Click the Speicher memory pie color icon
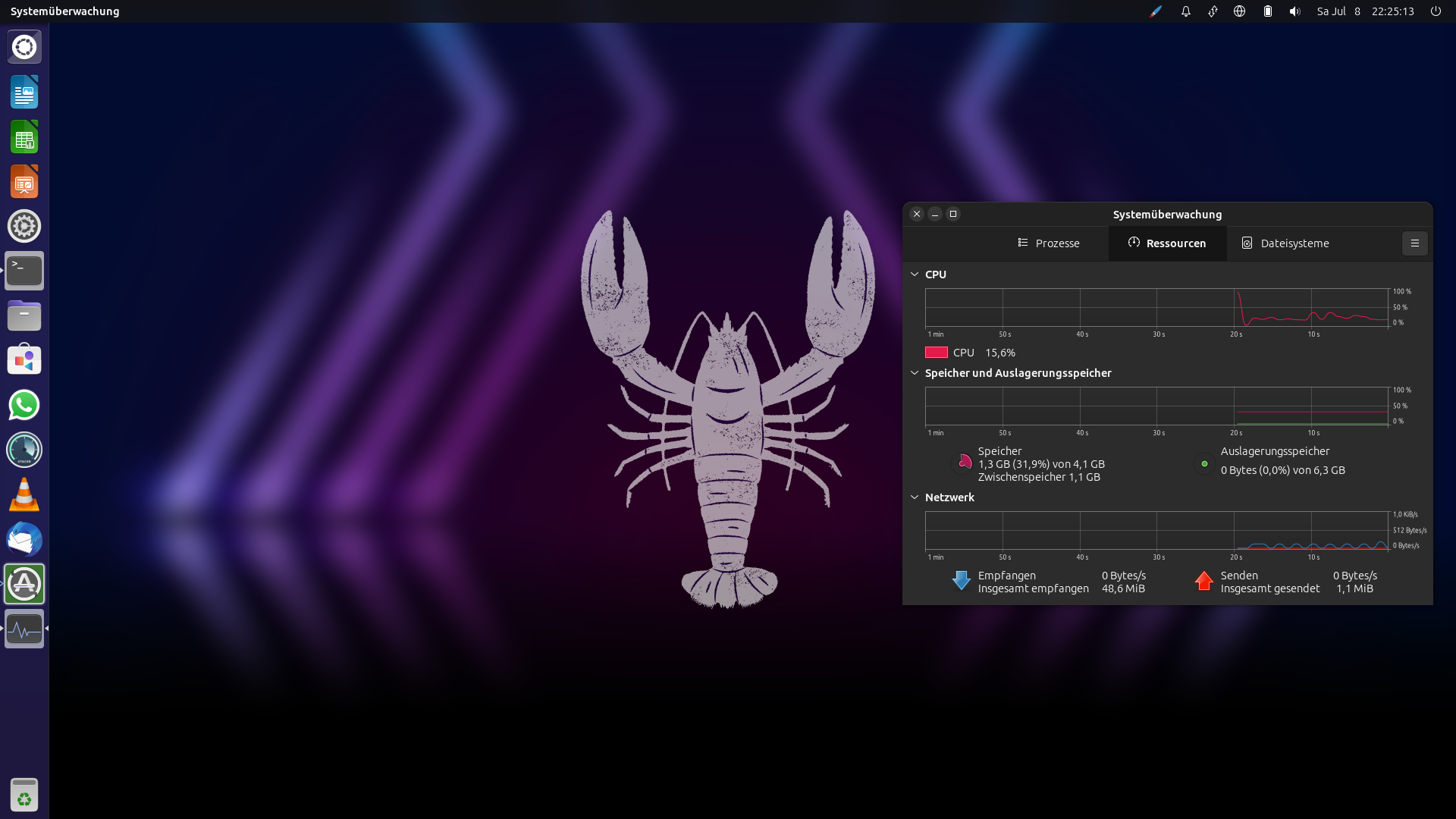The height and width of the screenshot is (819, 1456). pos(963,463)
